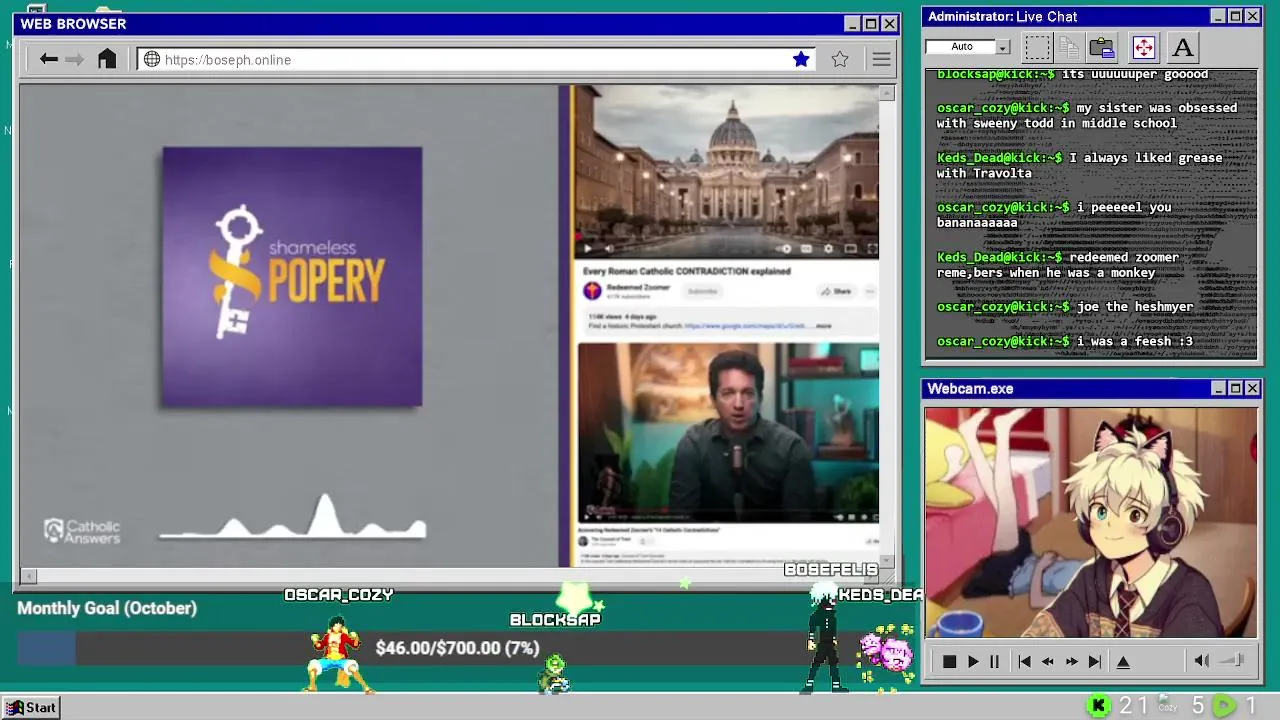Mute the embedded Vatican video volume
The image size is (1280, 720).
tap(609, 248)
